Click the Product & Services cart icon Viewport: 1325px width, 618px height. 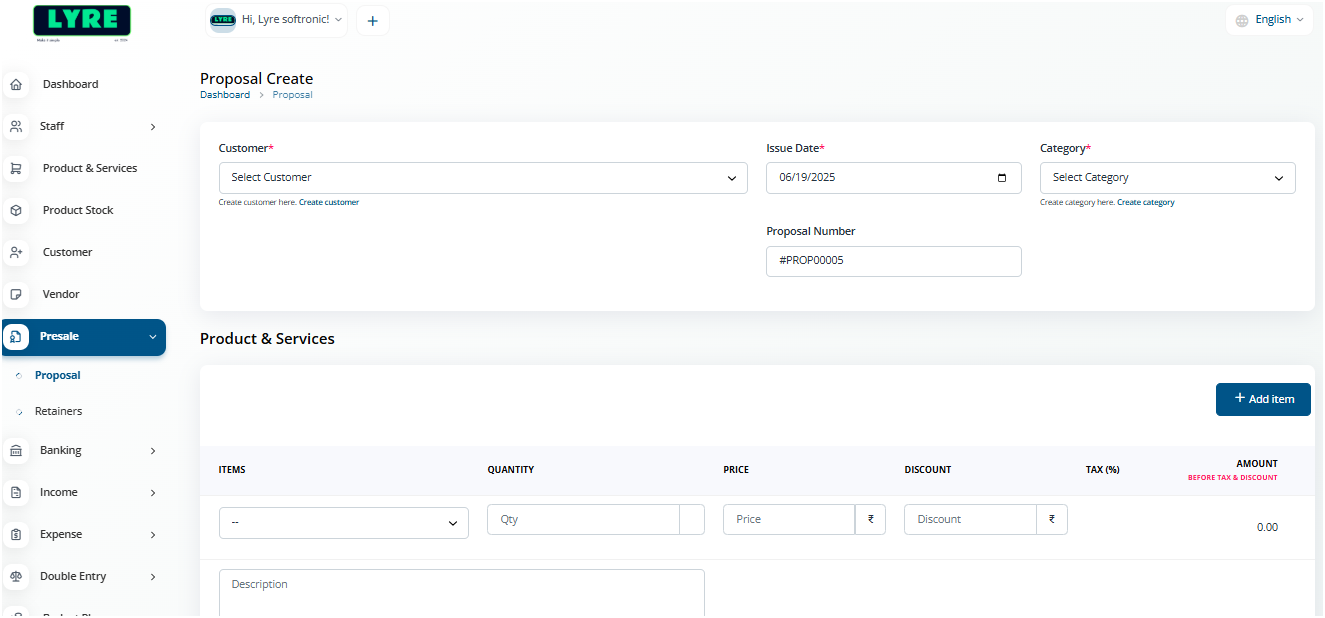[x=16, y=168]
